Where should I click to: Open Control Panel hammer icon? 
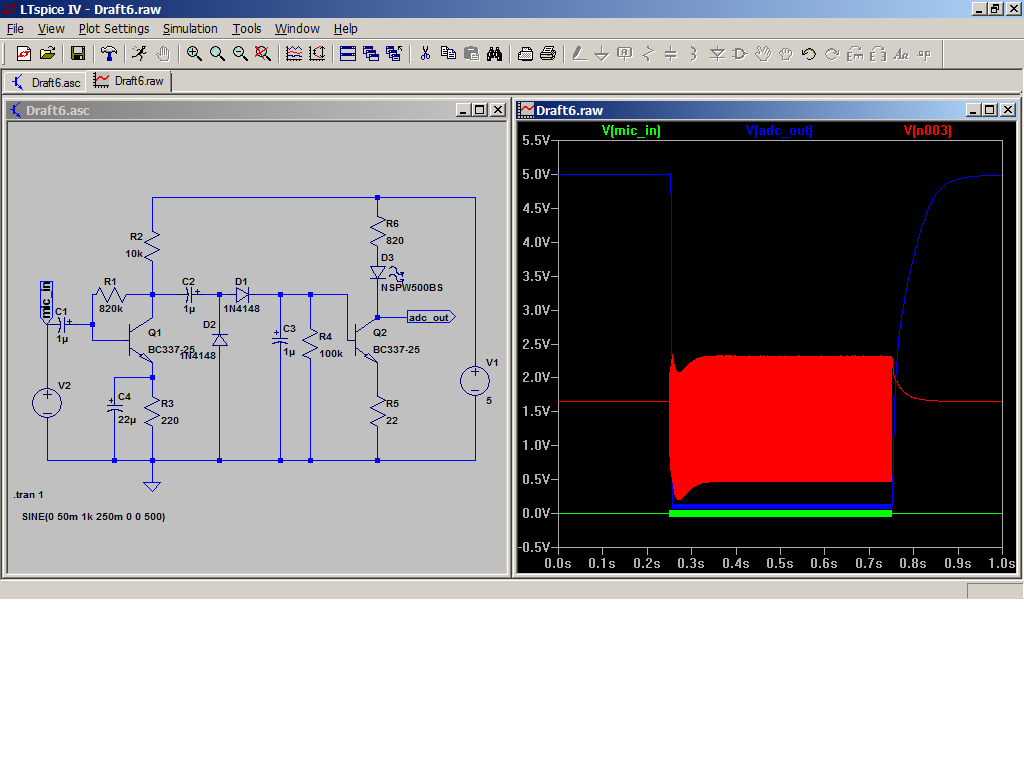click(109, 54)
